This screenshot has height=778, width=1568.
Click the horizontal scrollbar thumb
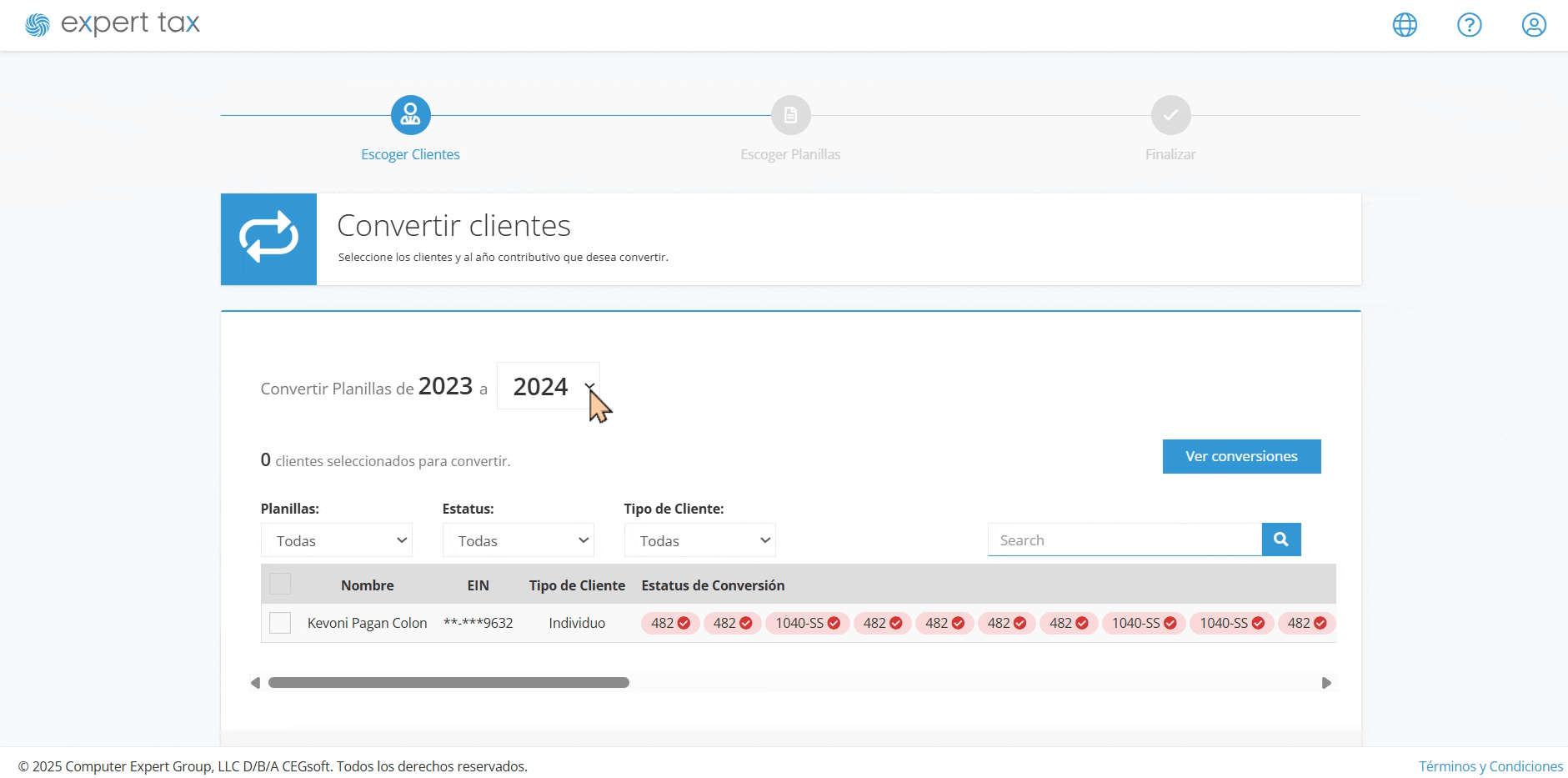tap(448, 683)
